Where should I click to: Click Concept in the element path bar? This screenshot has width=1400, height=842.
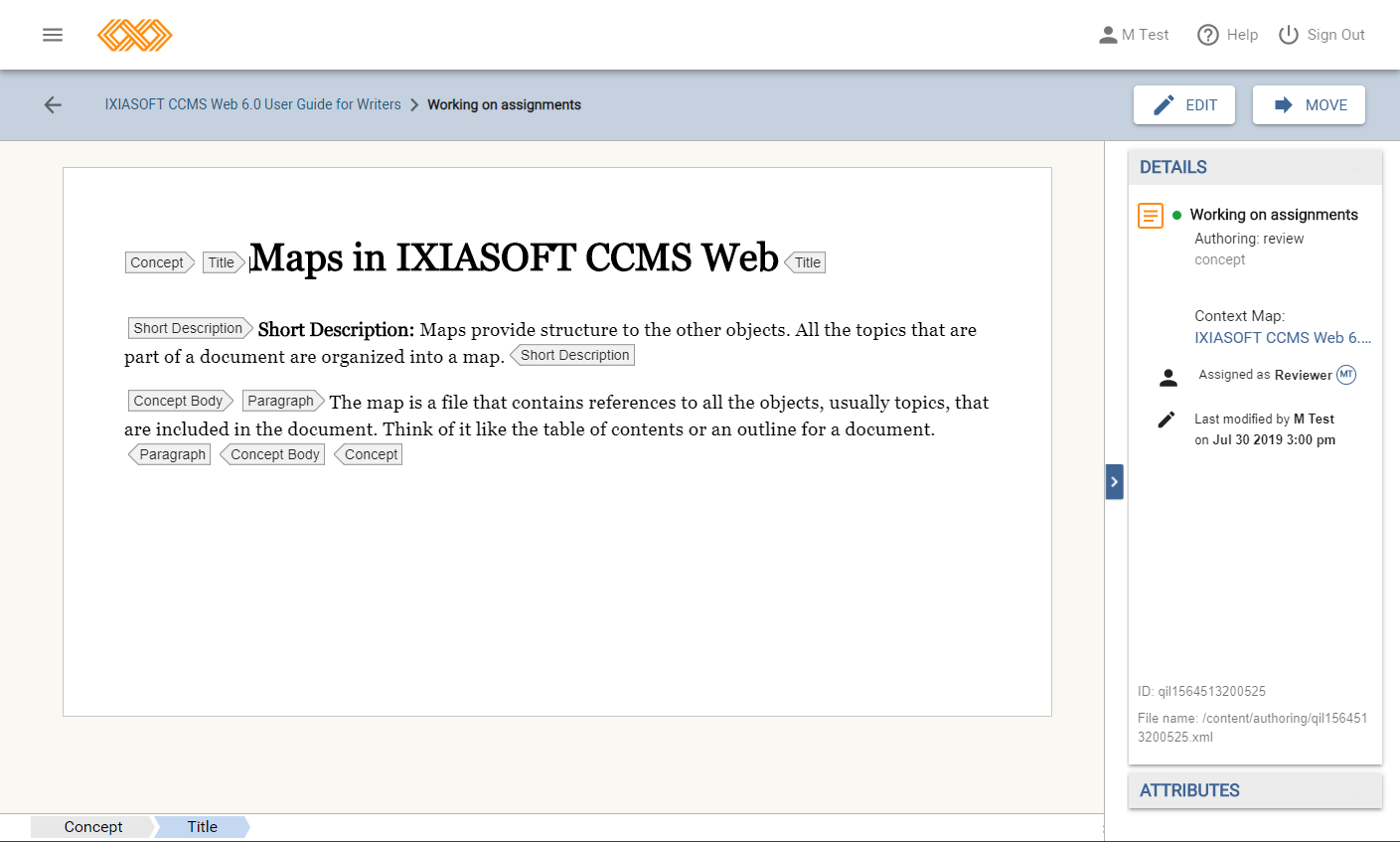[93, 827]
